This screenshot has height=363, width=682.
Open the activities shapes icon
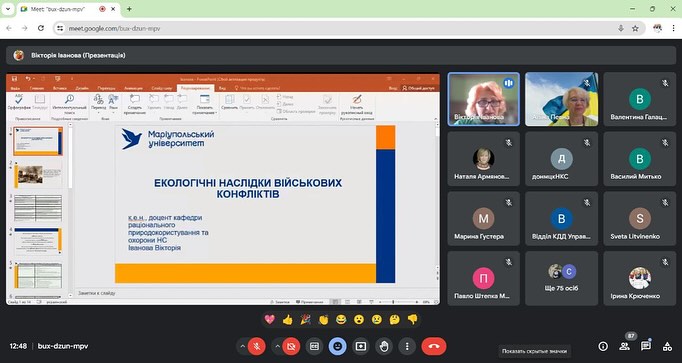(x=667, y=346)
